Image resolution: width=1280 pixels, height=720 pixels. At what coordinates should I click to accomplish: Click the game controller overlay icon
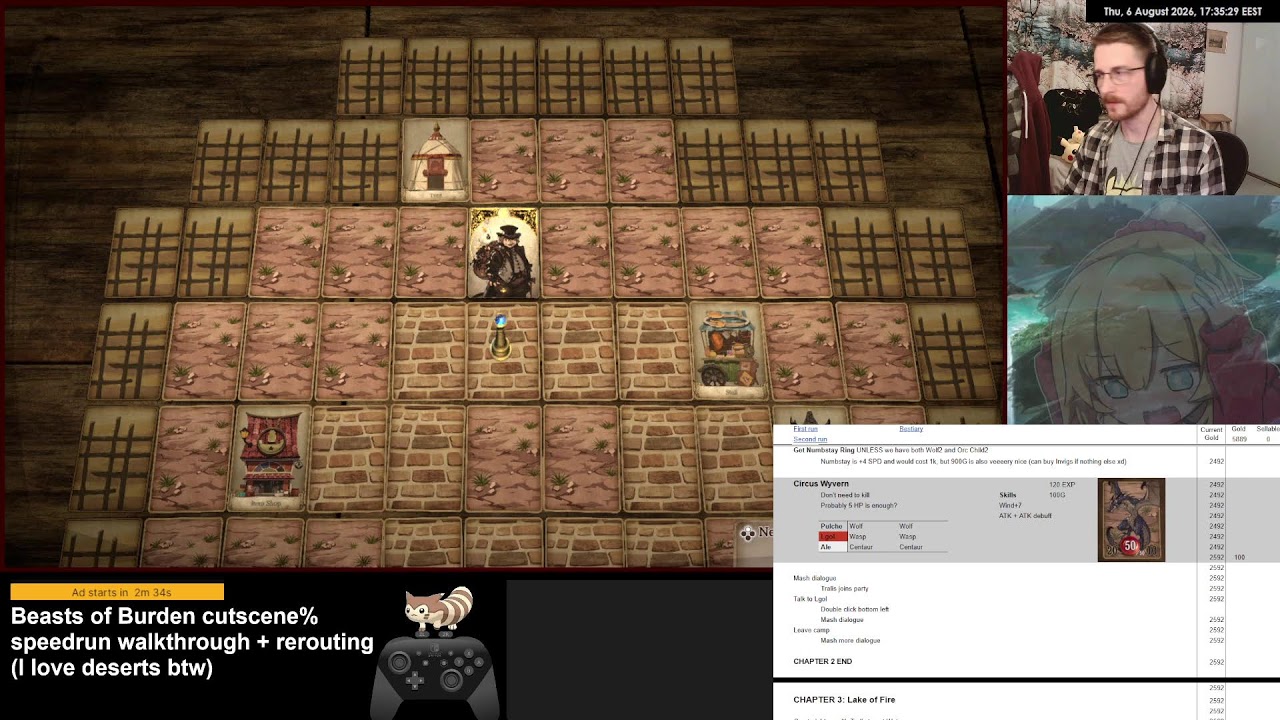click(435, 675)
